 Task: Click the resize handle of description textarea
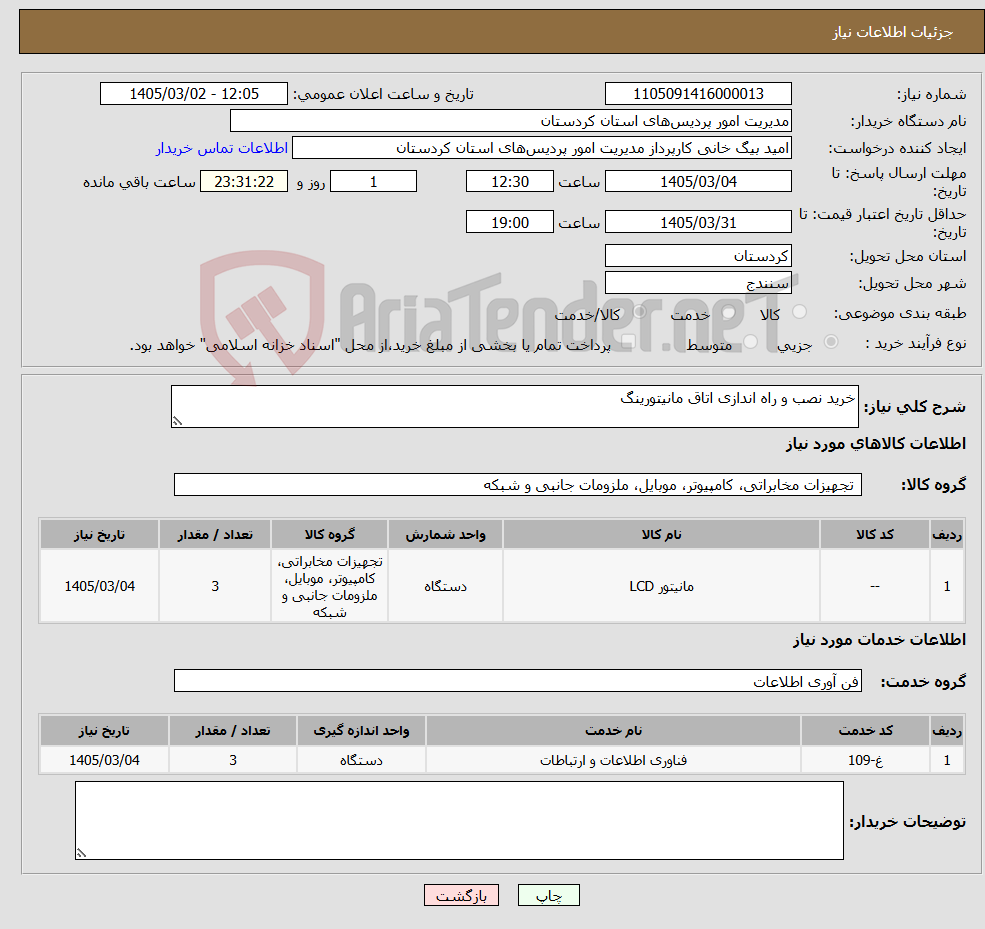click(177, 421)
